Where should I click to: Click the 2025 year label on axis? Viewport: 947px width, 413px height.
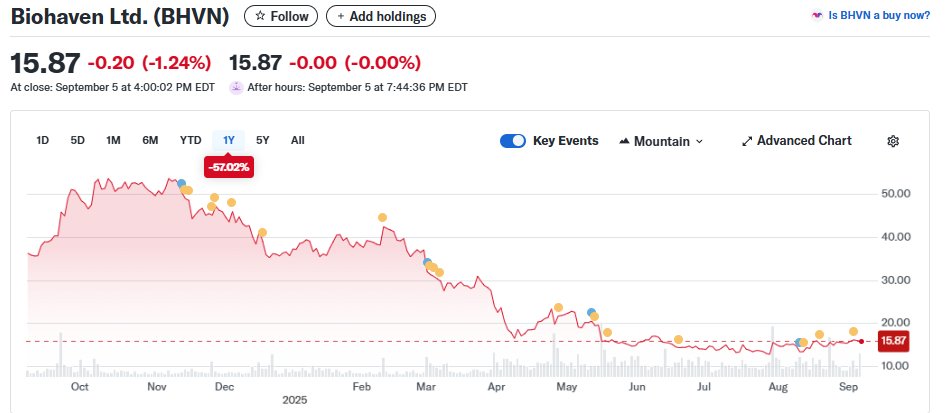pyautogui.click(x=295, y=400)
